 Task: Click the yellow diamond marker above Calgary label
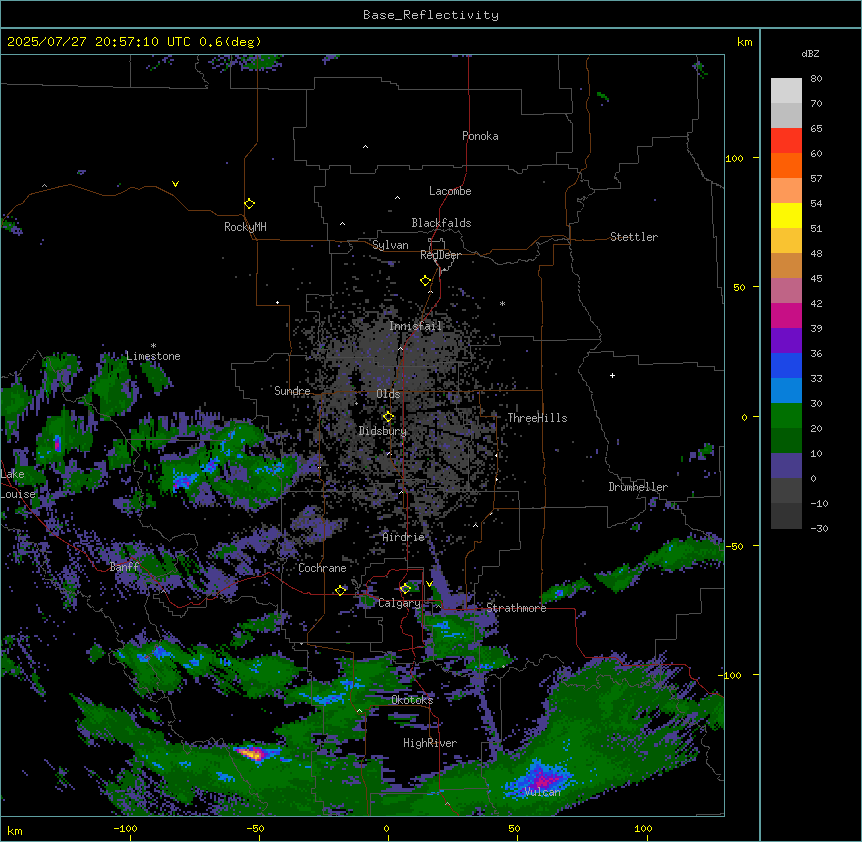(405, 589)
